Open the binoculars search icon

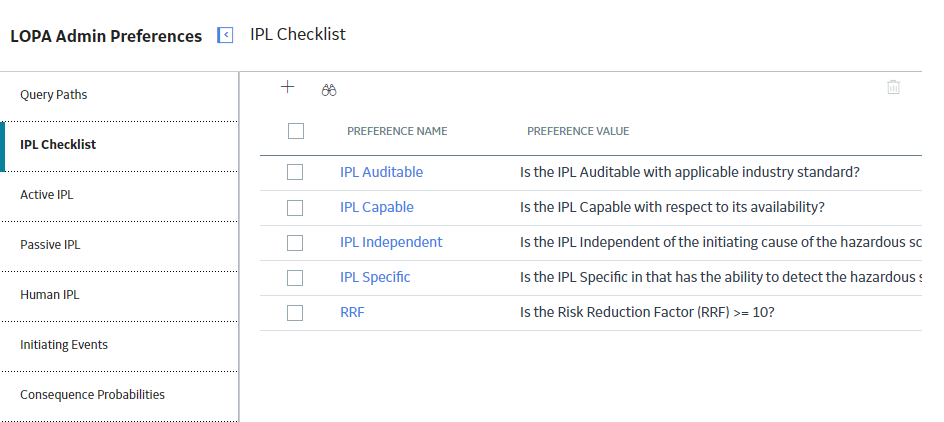point(329,90)
